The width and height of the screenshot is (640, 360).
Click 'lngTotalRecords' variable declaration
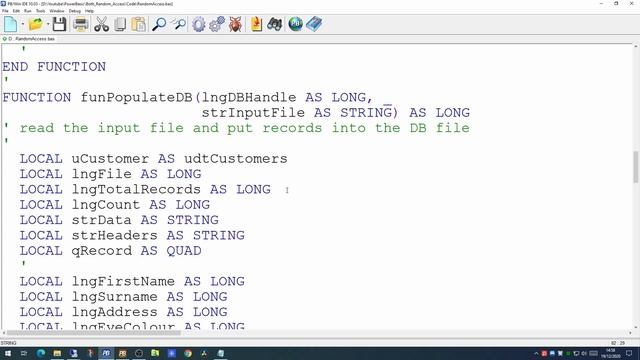[136, 189]
